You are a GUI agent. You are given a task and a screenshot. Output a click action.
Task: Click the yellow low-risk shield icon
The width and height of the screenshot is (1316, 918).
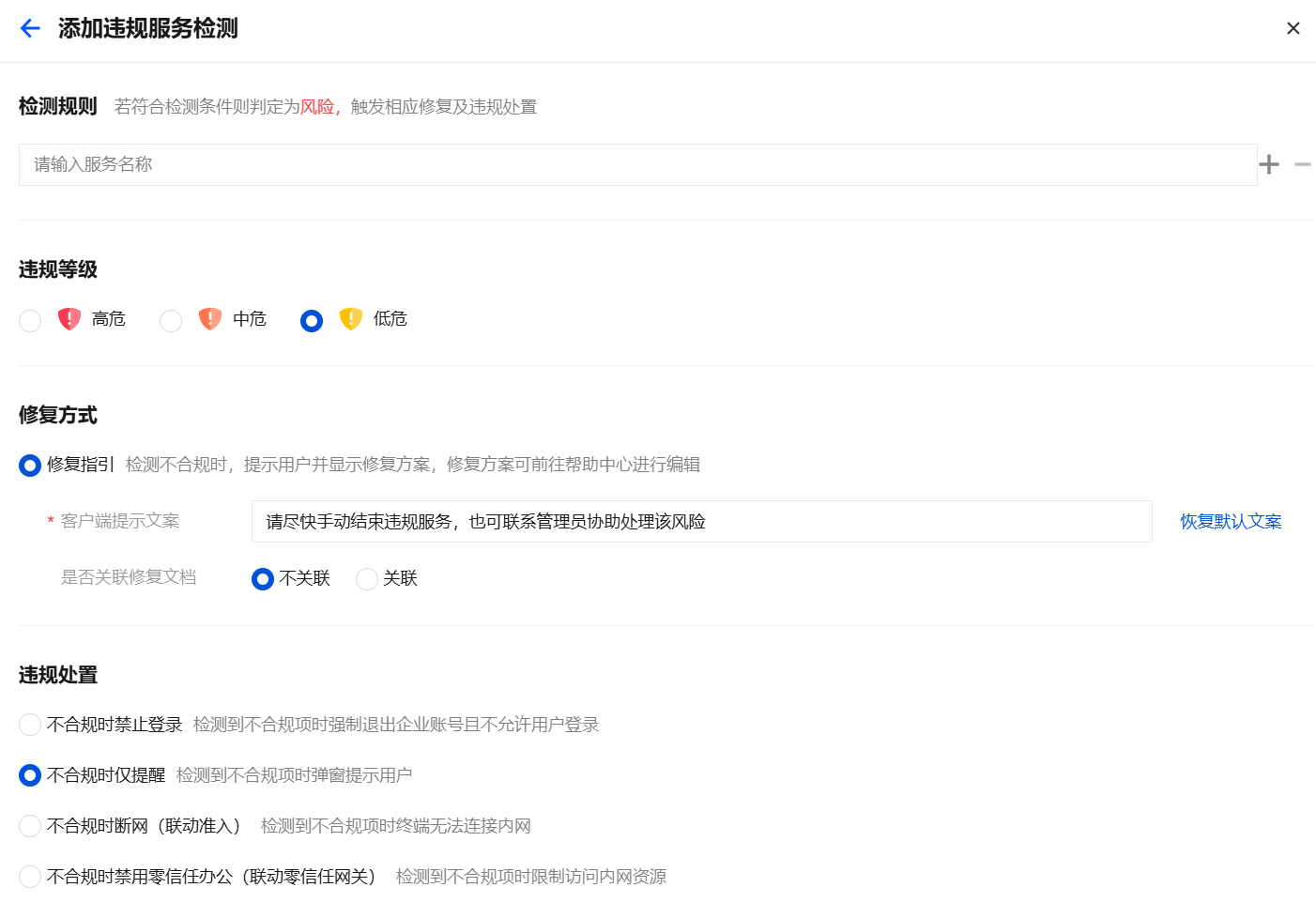(x=351, y=319)
